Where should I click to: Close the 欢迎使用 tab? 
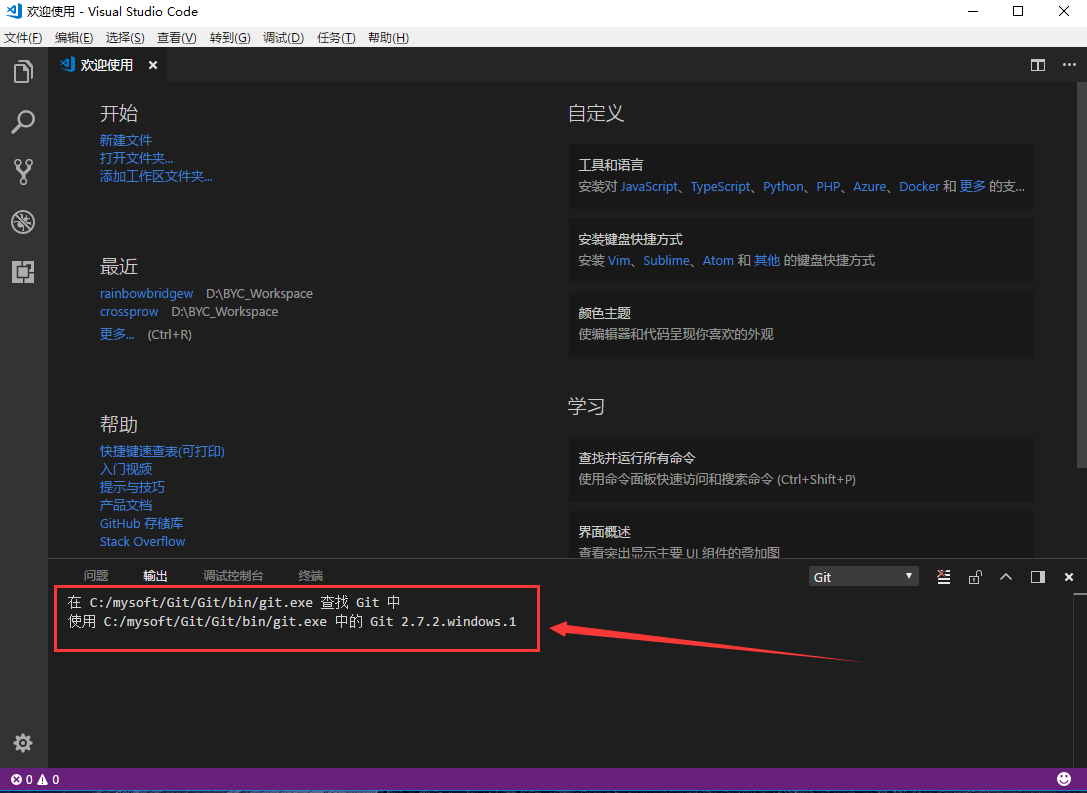tap(153, 65)
